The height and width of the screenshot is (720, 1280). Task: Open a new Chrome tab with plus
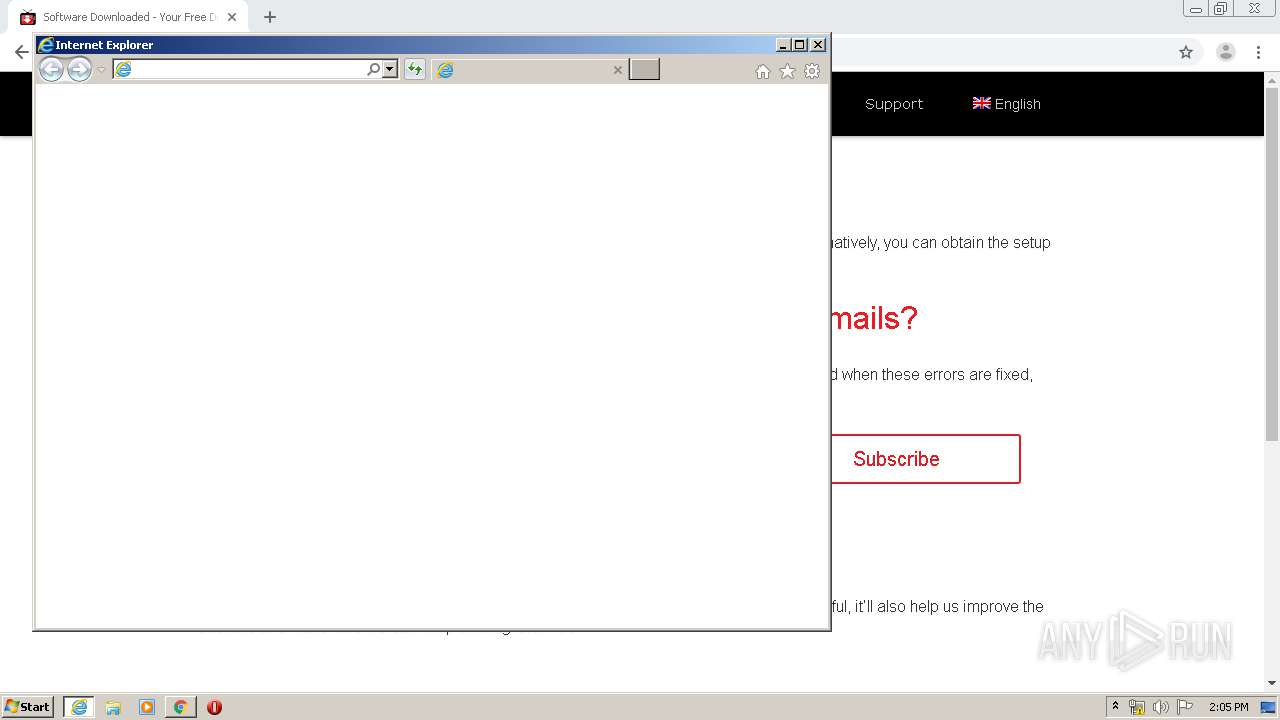point(269,17)
